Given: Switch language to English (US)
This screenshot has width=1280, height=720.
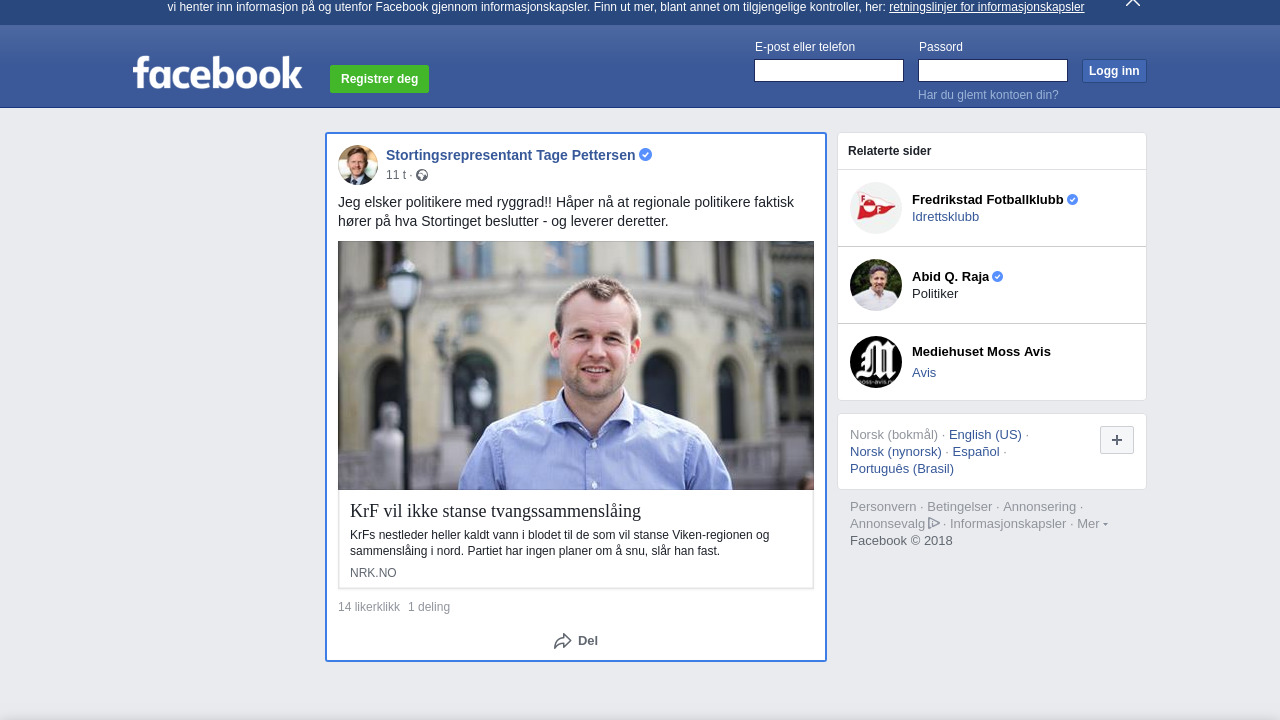Looking at the screenshot, I should tap(985, 435).
